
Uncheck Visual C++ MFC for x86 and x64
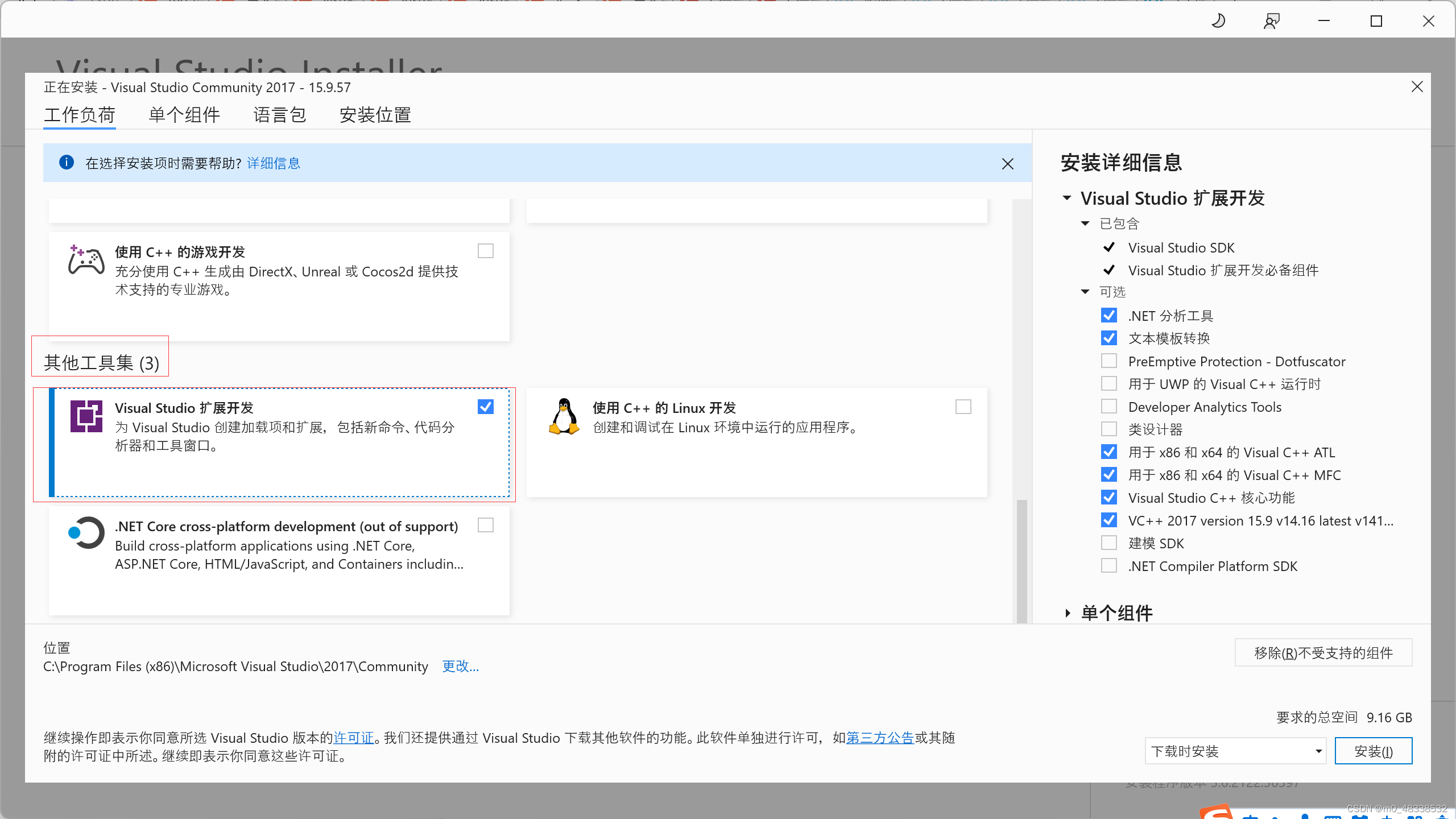[x=1108, y=474]
